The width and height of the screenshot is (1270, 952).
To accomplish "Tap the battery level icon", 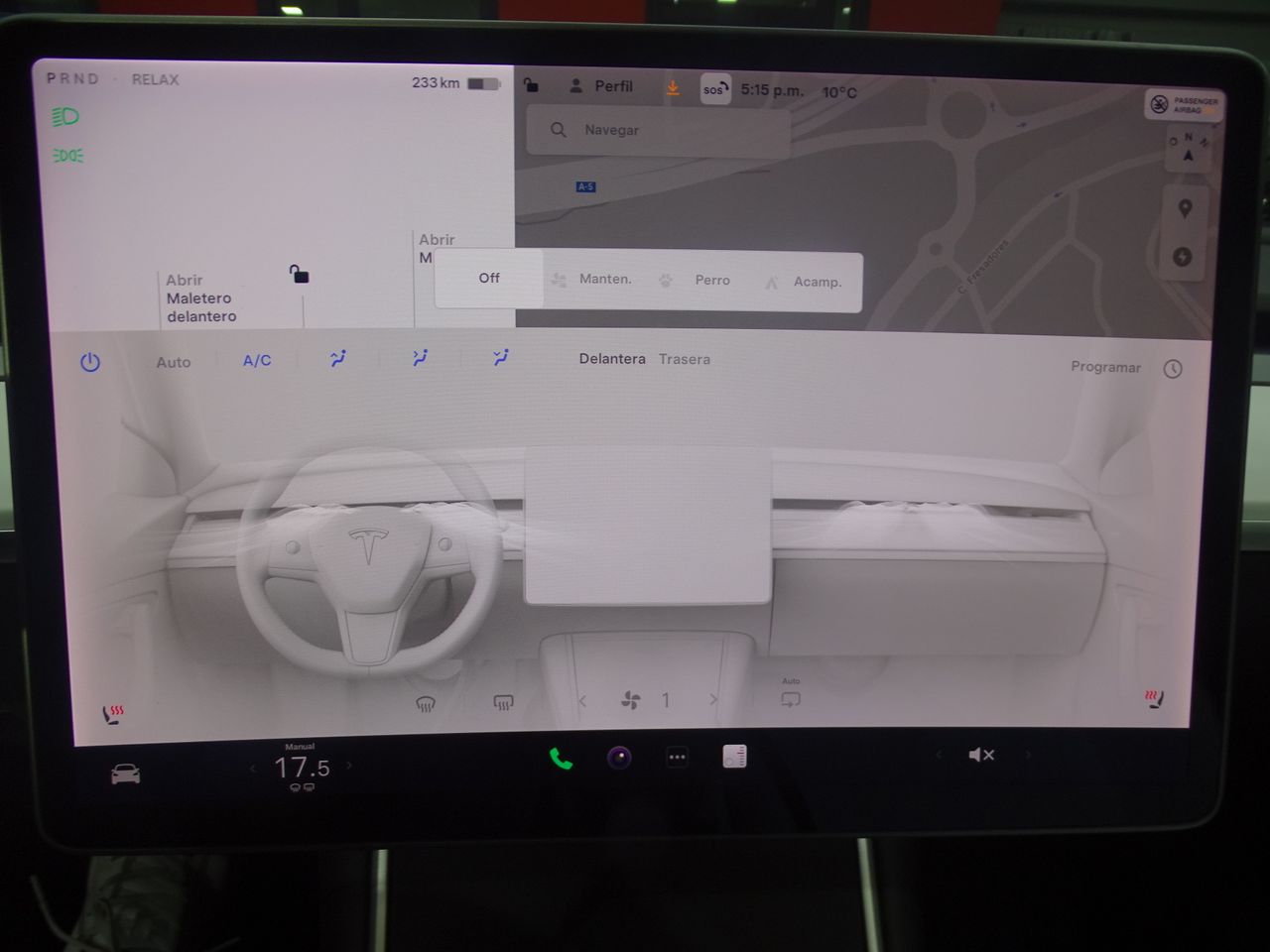I will (x=483, y=84).
